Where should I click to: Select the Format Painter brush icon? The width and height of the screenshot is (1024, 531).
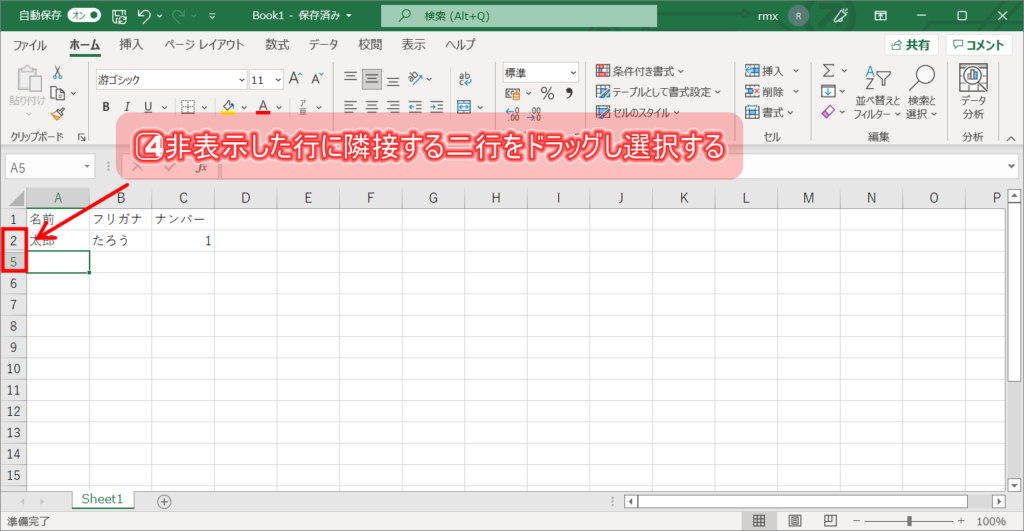58,113
